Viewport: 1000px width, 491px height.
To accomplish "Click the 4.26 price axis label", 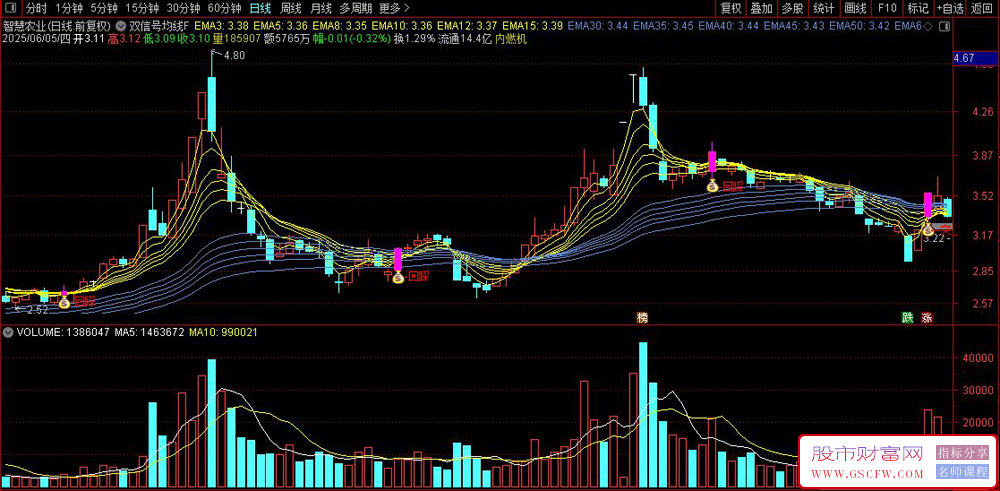I will coord(983,112).
